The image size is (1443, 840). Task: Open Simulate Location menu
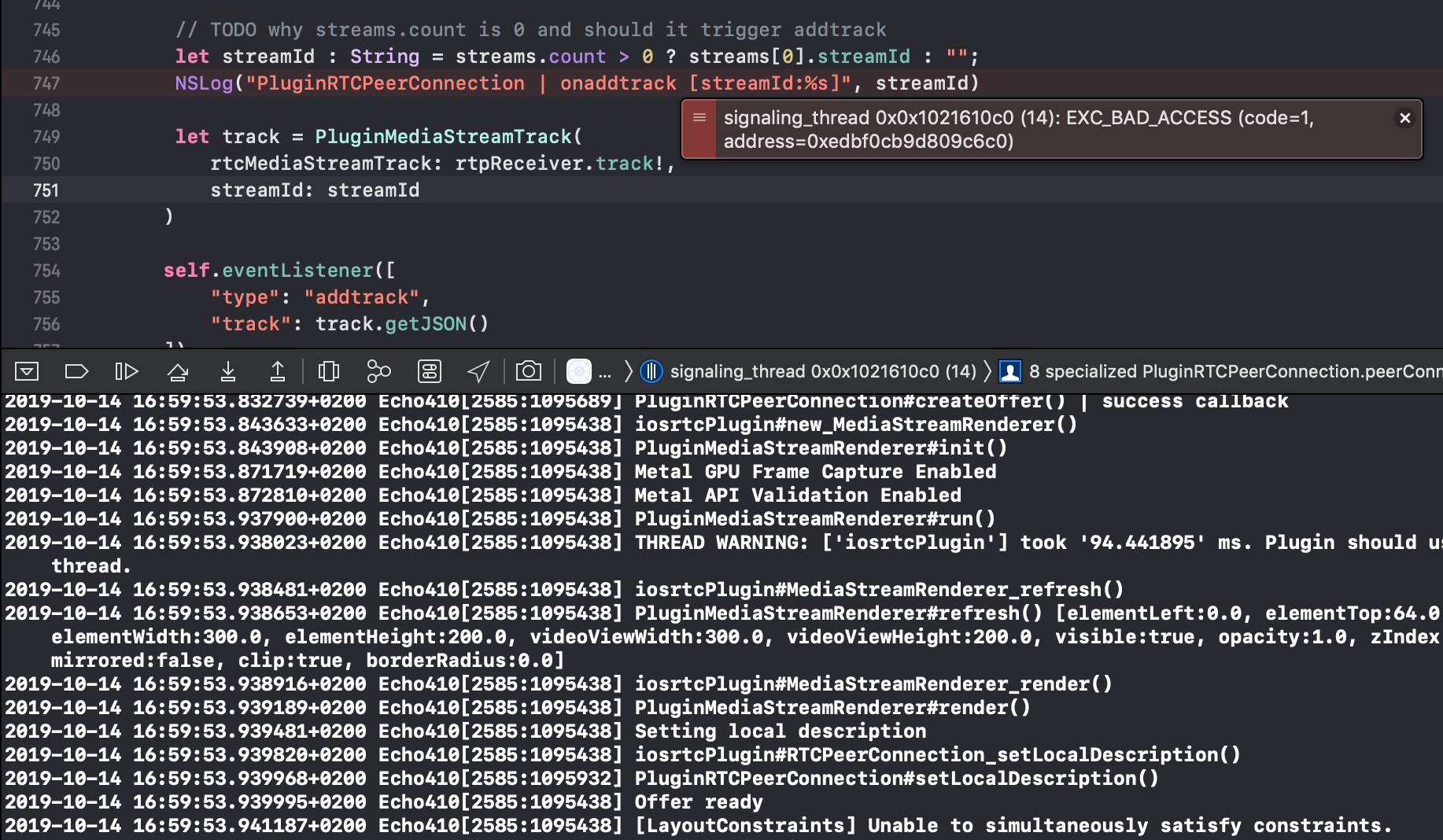pyautogui.click(x=479, y=371)
